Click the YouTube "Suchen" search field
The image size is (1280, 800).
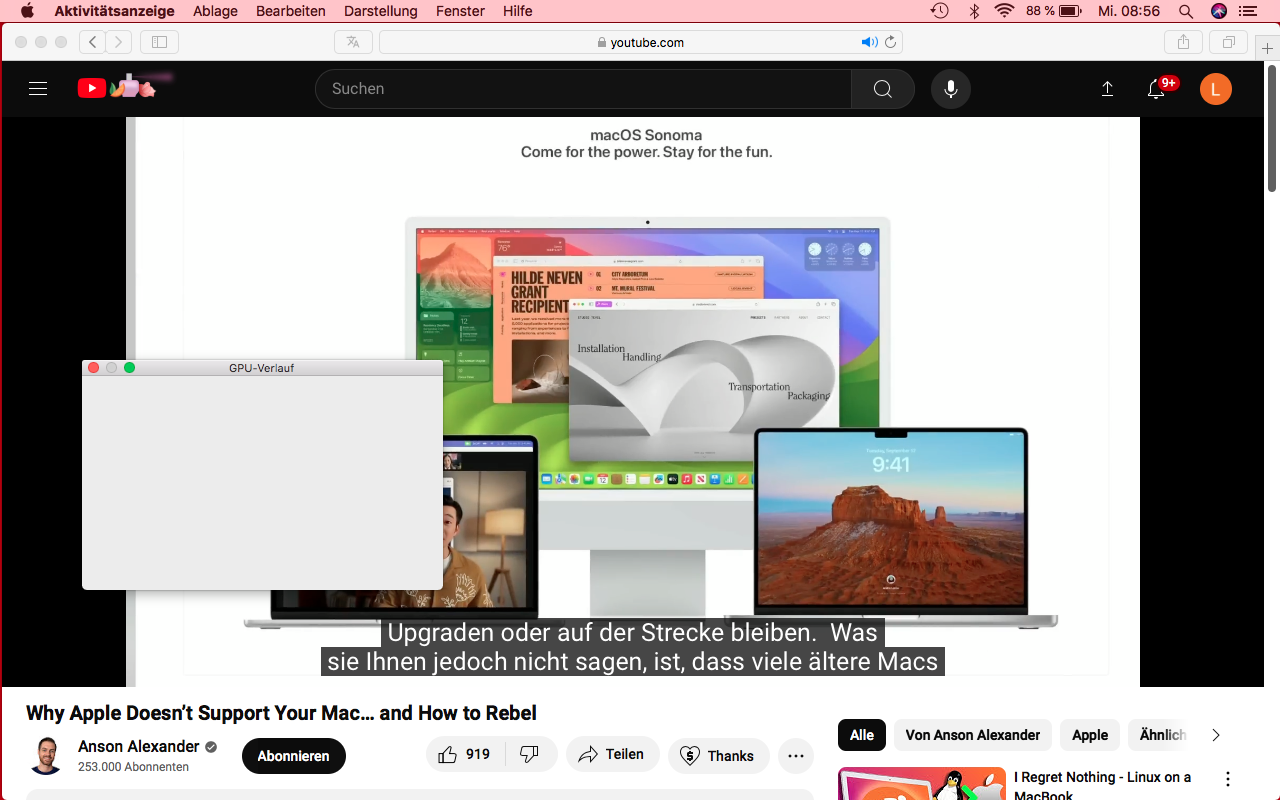pyautogui.click(x=583, y=89)
